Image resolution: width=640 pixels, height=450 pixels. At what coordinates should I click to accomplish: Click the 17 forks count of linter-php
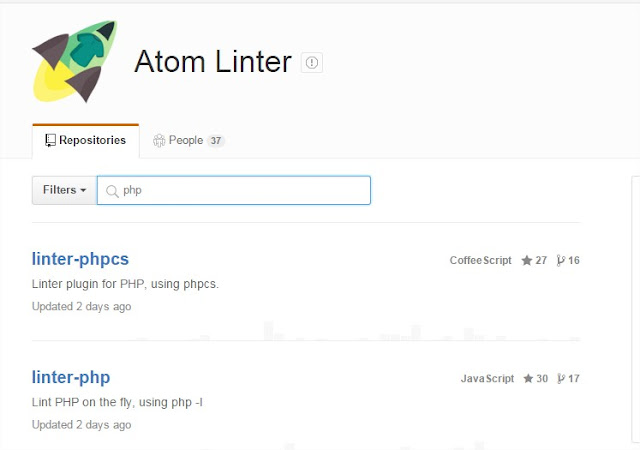[x=574, y=379]
